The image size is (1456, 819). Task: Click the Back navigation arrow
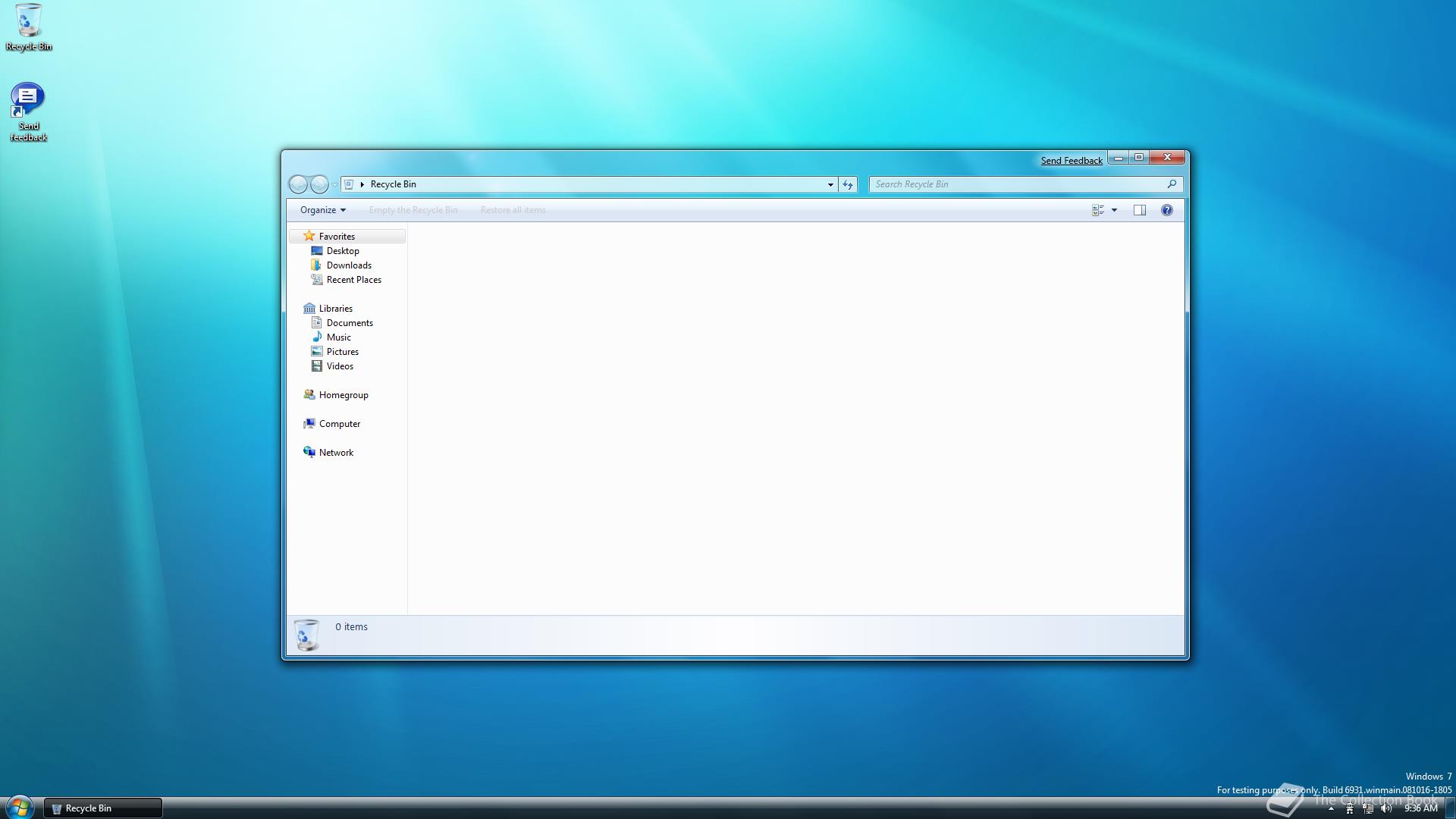coord(299,184)
